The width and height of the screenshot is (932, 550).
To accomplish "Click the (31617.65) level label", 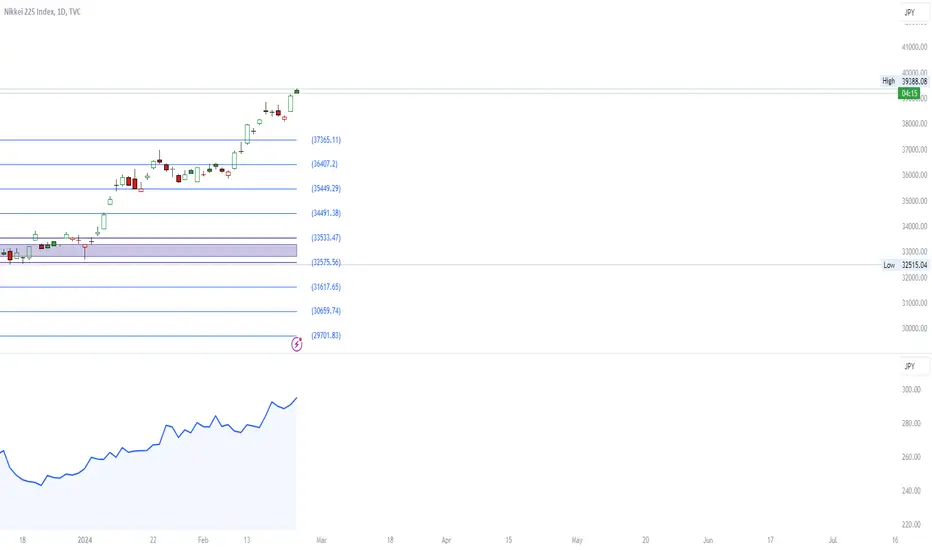I will 326,287.
